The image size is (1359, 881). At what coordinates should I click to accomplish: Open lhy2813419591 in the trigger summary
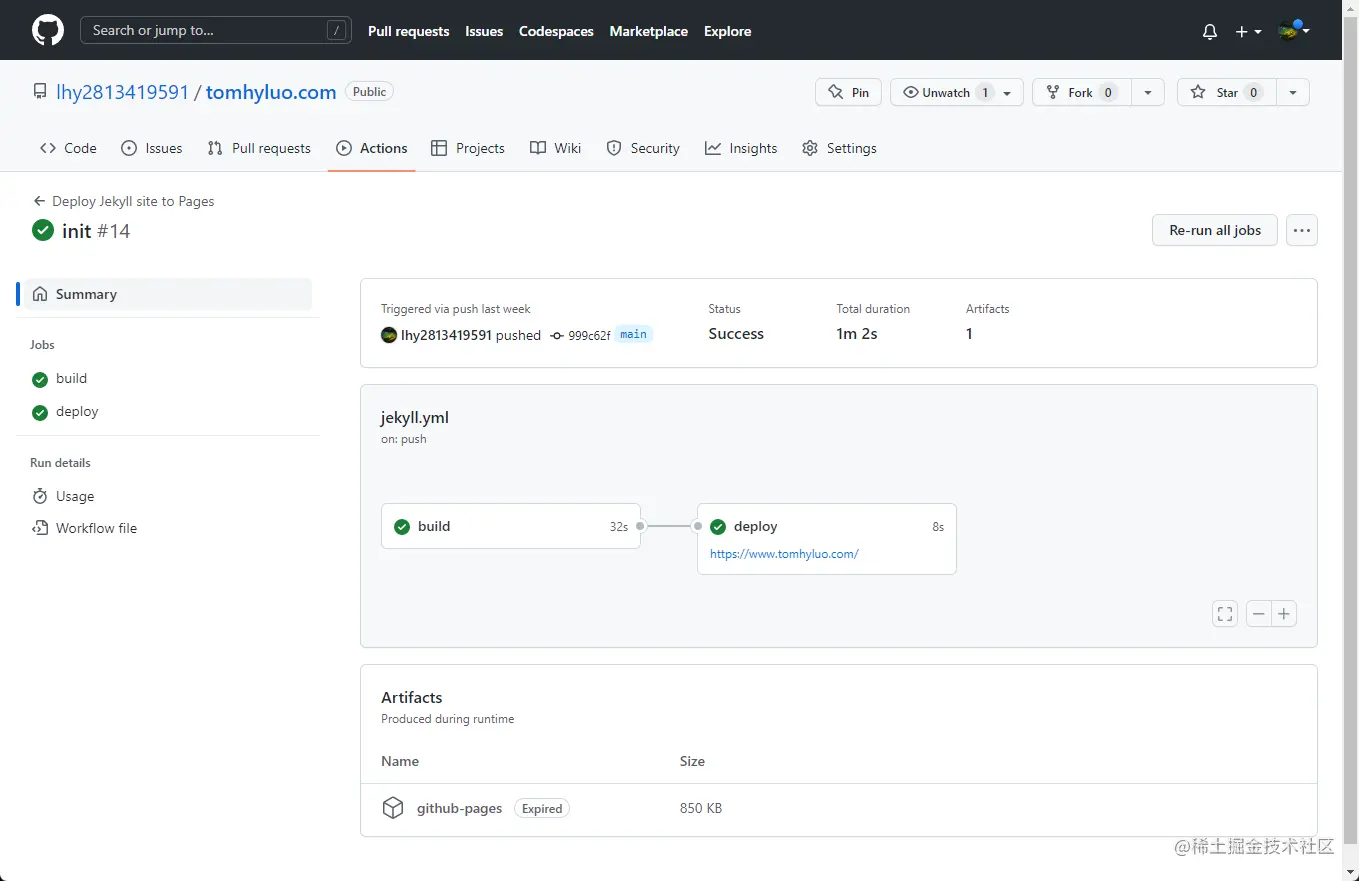tap(446, 335)
